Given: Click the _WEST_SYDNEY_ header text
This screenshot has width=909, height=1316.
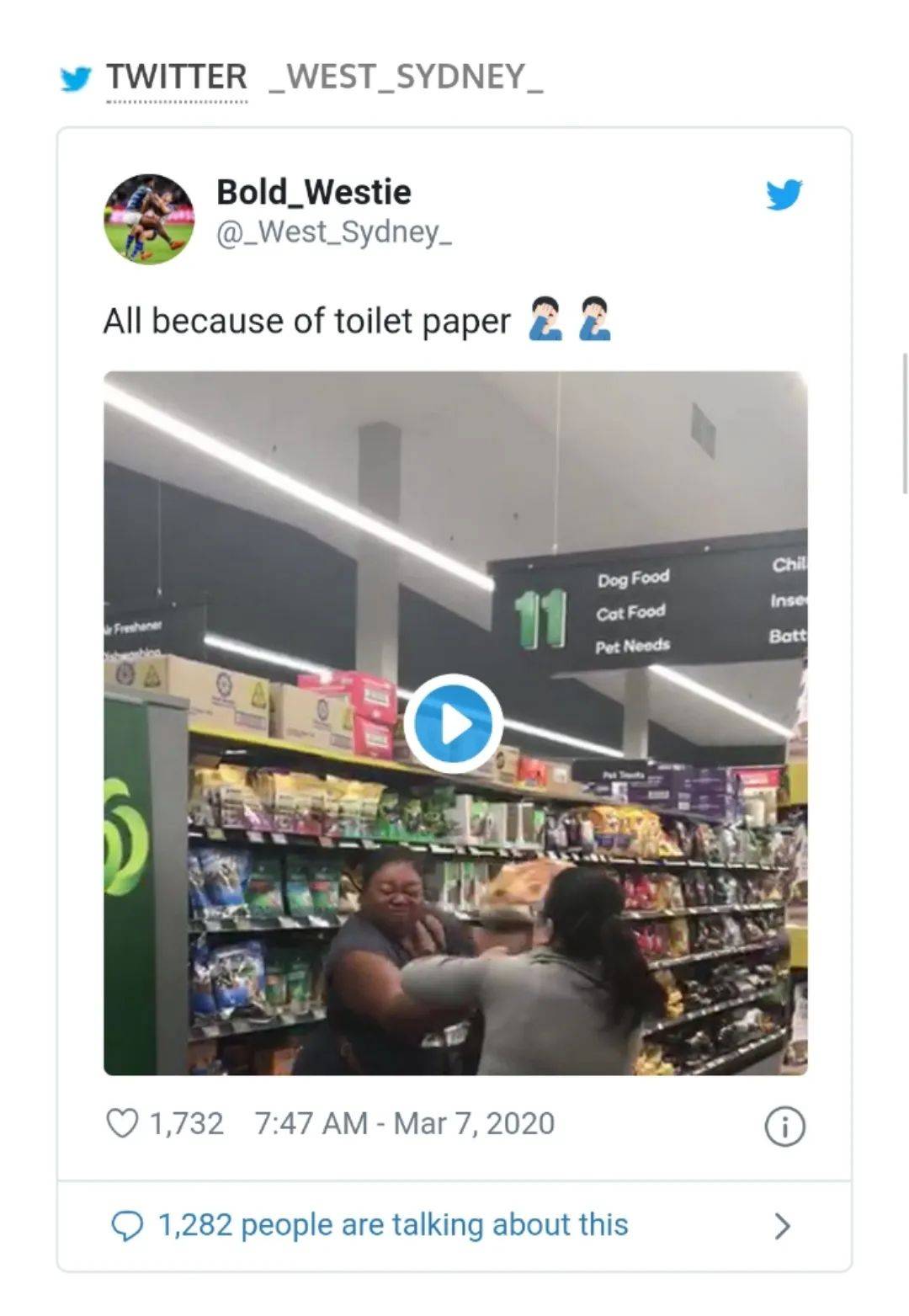Looking at the screenshot, I should coord(406,77).
